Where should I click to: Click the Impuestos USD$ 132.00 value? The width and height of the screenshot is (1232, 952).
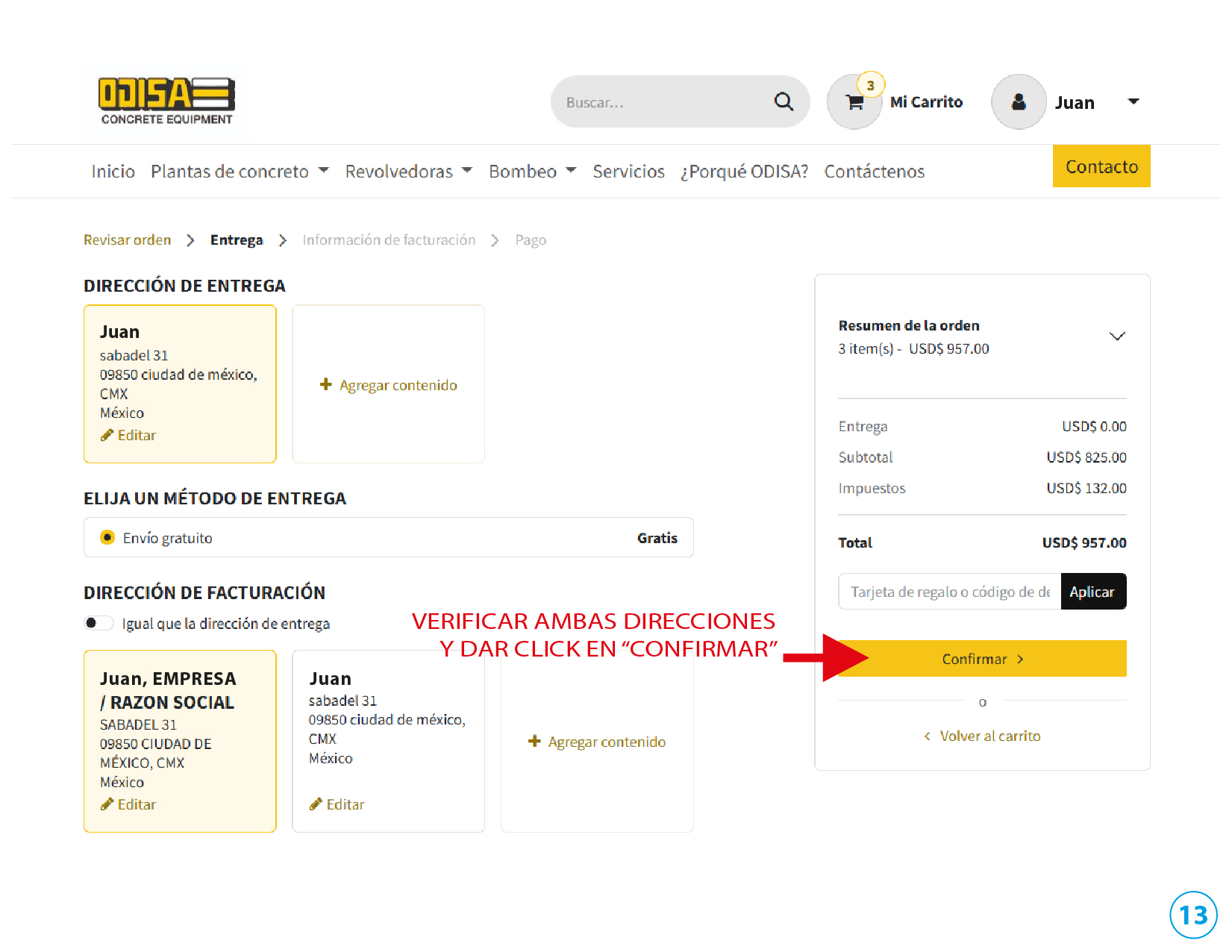click(1086, 488)
